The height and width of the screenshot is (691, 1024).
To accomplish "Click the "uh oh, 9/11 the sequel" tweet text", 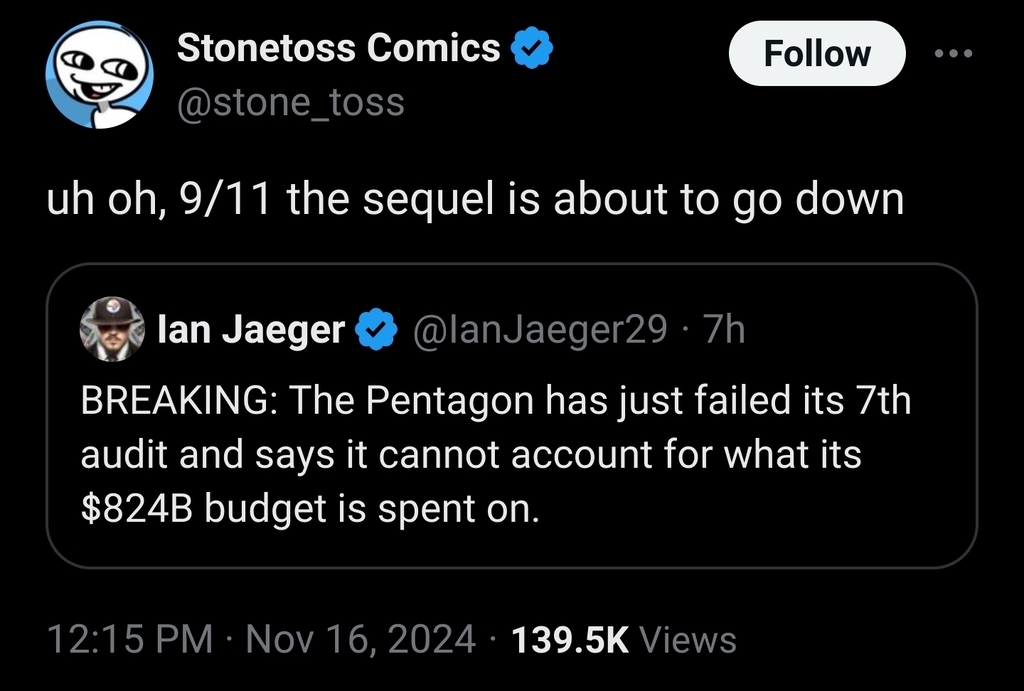I will [476, 199].
